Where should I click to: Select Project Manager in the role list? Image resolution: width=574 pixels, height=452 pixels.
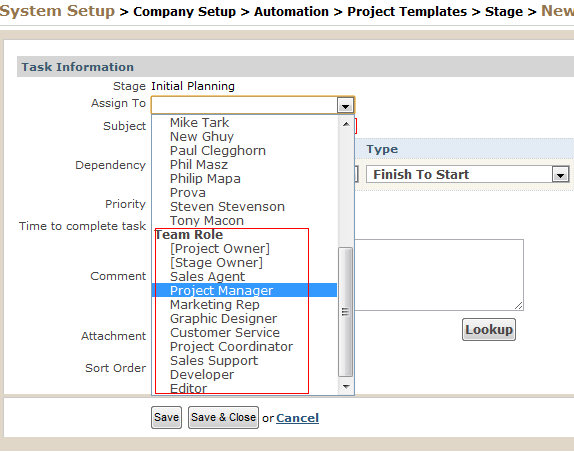tap(245, 291)
